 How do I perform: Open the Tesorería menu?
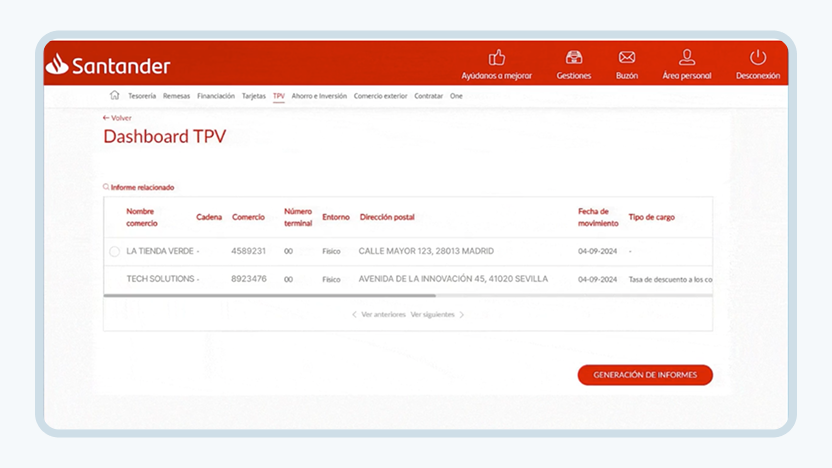(x=142, y=96)
